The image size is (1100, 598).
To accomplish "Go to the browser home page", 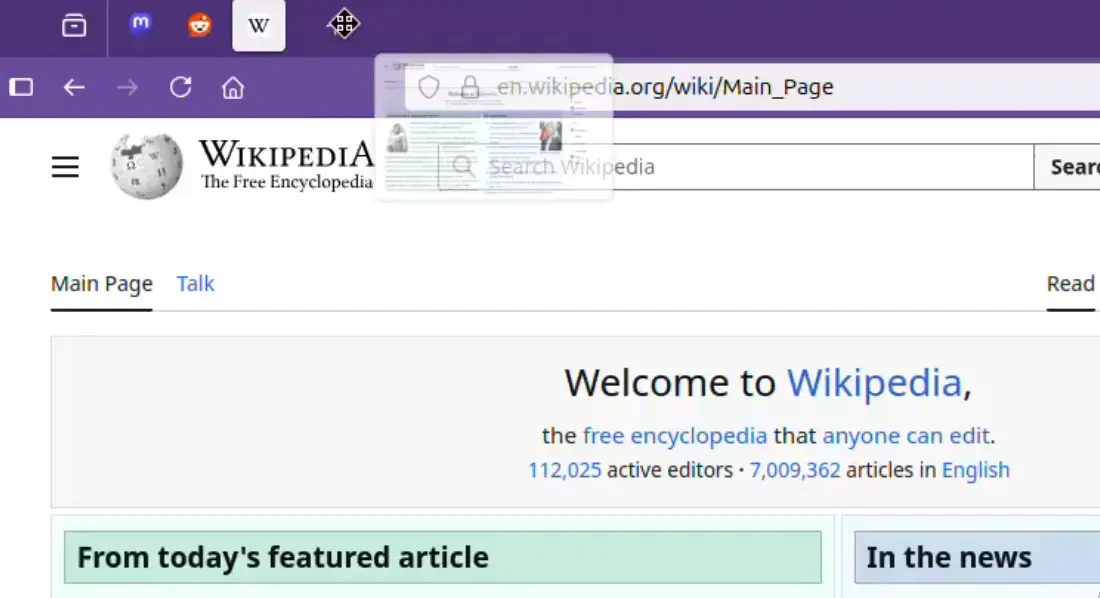I will (233, 88).
